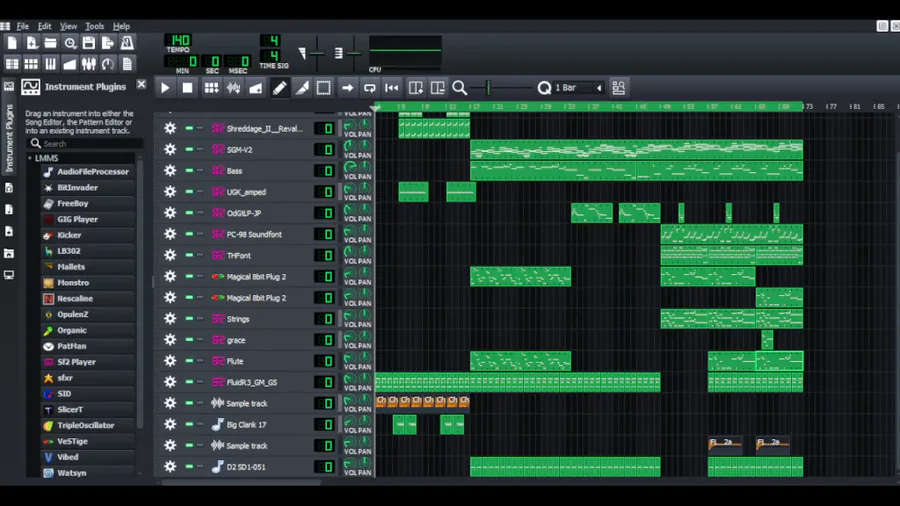Image resolution: width=900 pixels, height=506 pixels.
Task: Click the skip-to-start playback behavior icon
Action: click(x=392, y=88)
